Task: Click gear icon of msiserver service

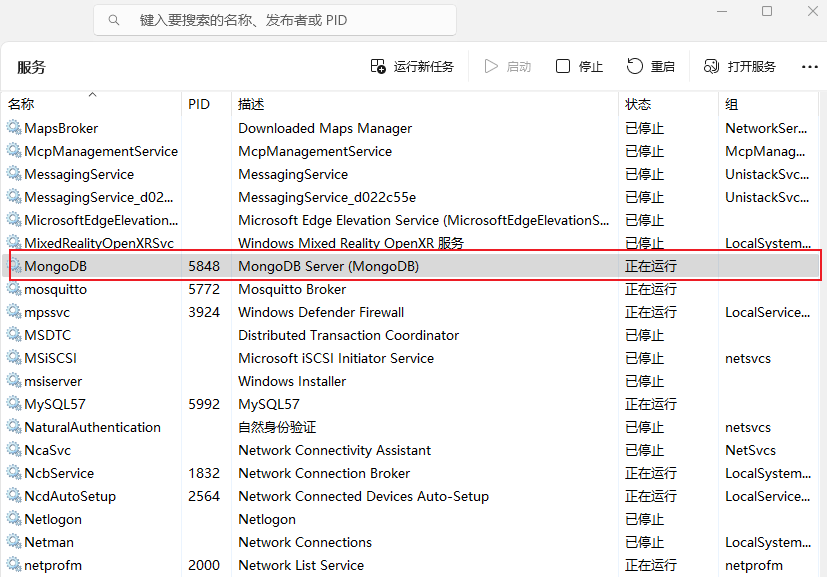Action: click(x=14, y=381)
